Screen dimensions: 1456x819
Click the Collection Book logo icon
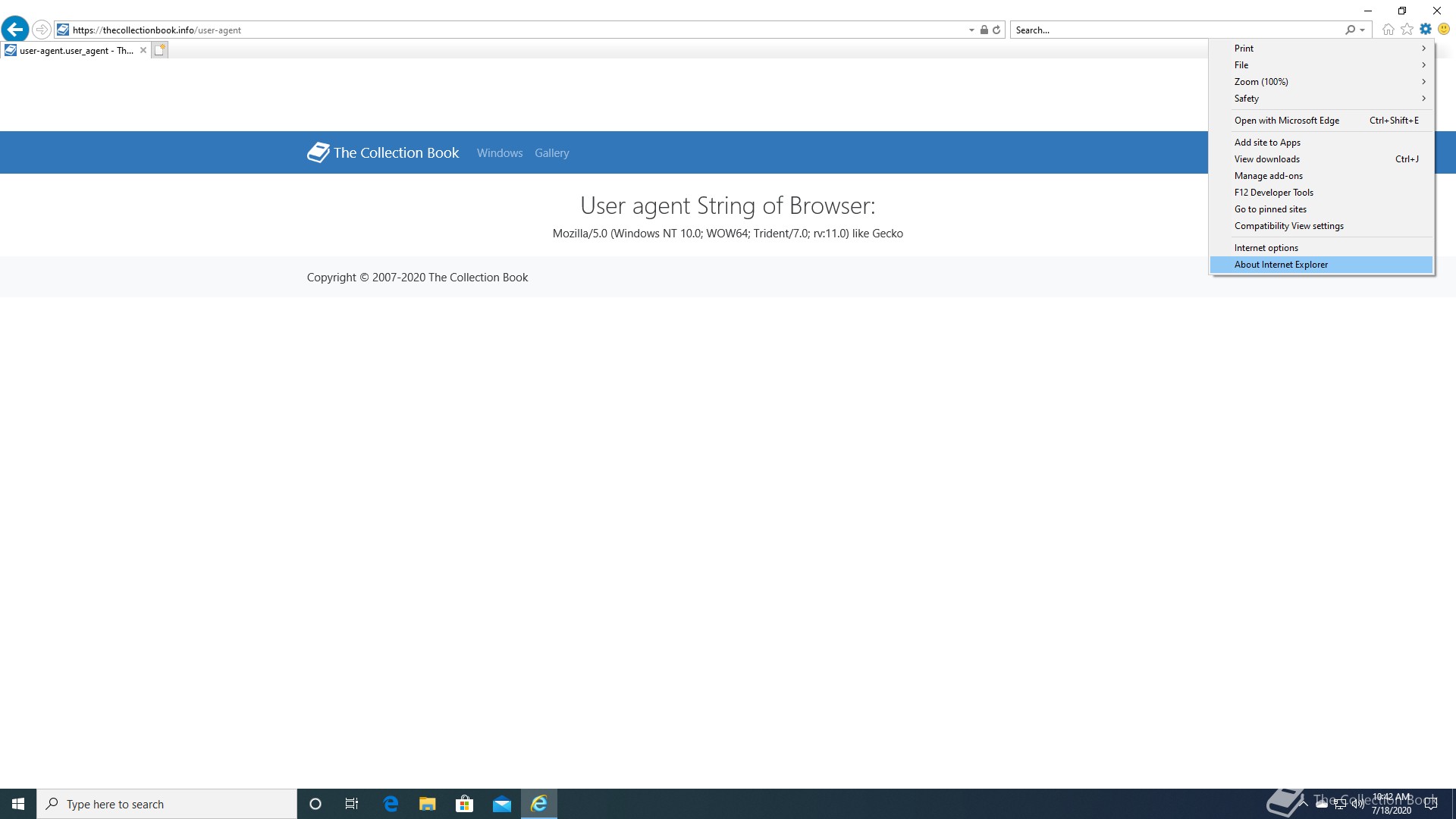tap(318, 152)
